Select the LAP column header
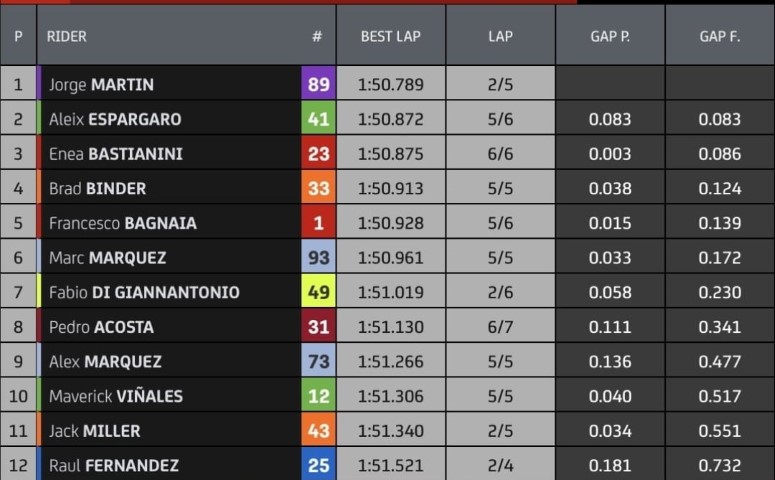 pos(501,36)
